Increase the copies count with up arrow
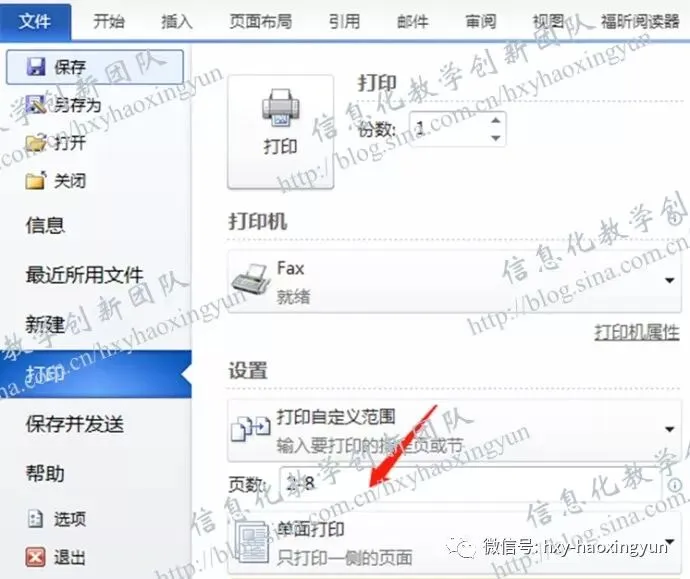The image size is (690, 579). (x=496, y=120)
